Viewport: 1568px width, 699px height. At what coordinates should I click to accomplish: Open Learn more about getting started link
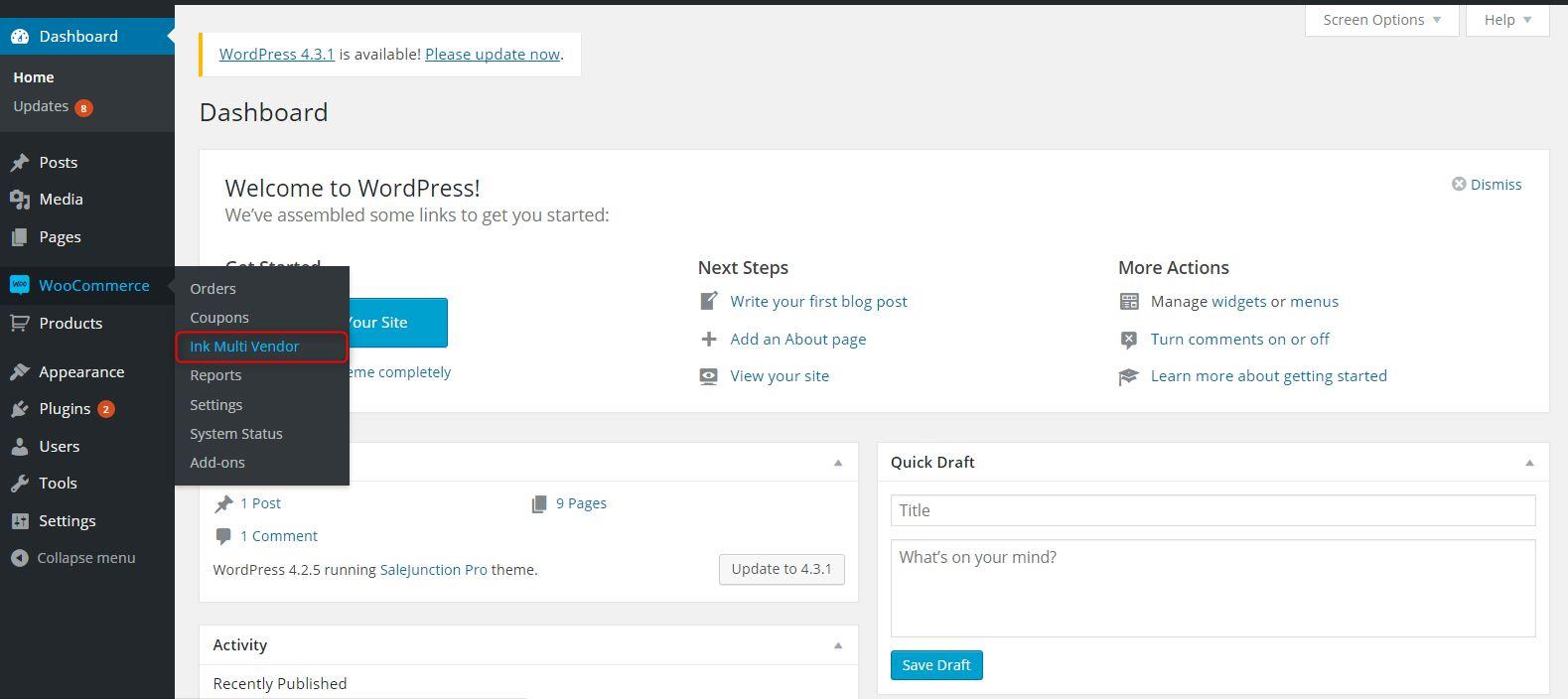(x=1269, y=376)
